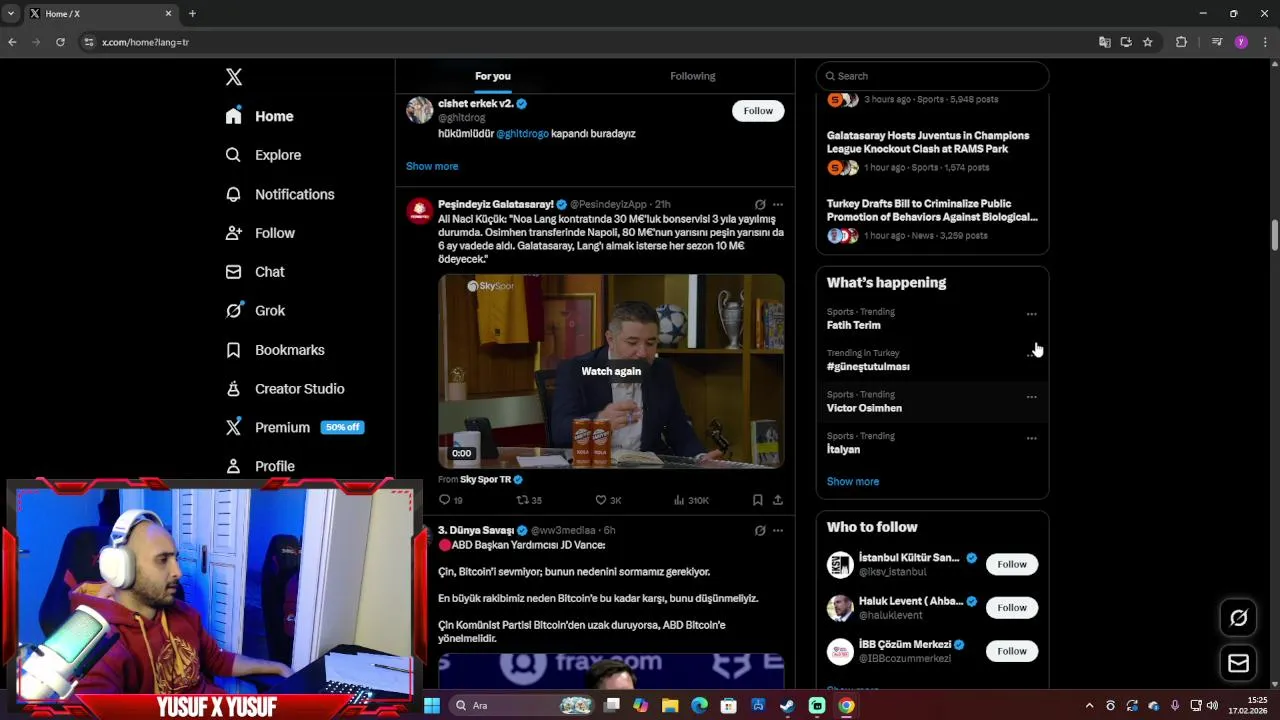Bookmark the Peşindeyiz Galatasaray post
This screenshot has width=1280, height=720.
tap(757, 500)
